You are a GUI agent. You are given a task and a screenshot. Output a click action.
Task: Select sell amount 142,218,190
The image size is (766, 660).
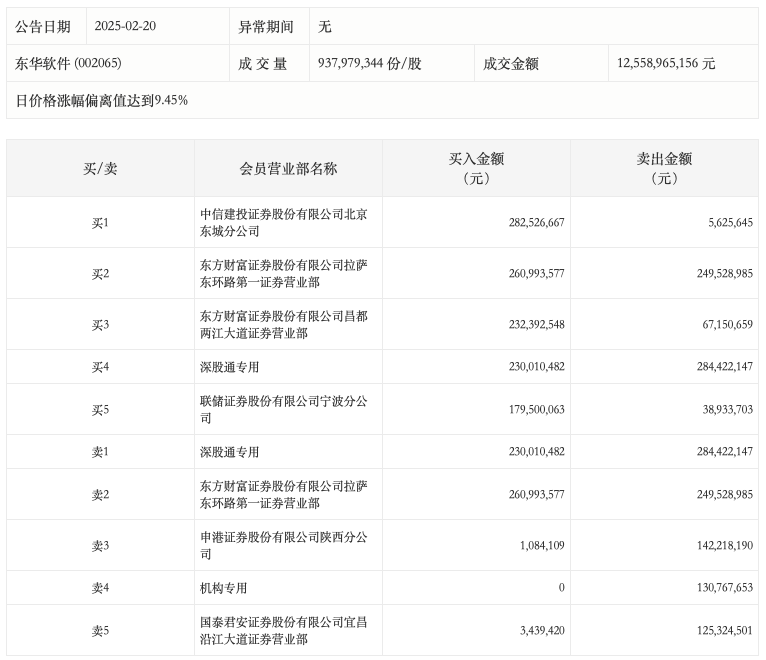[724, 545]
